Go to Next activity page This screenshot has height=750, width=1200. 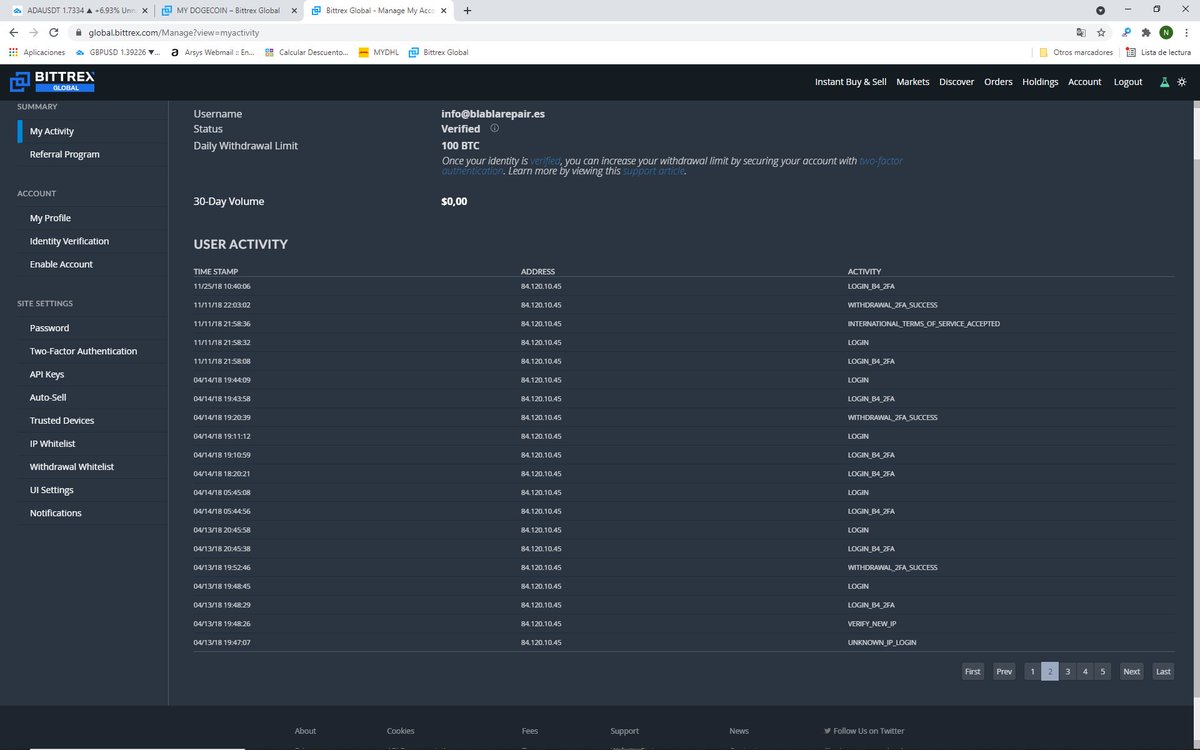(x=1131, y=672)
